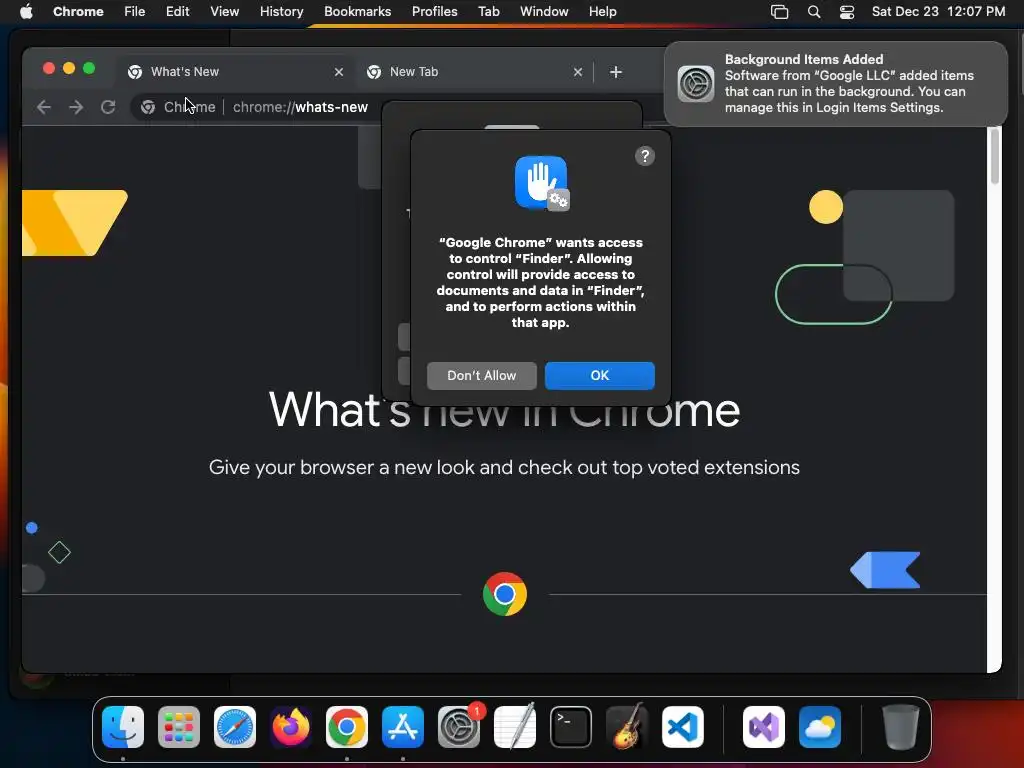Screen dimensions: 1024x768
Task: Launch Visual Studio Code from the Dock
Action: click(x=683, y=727)
